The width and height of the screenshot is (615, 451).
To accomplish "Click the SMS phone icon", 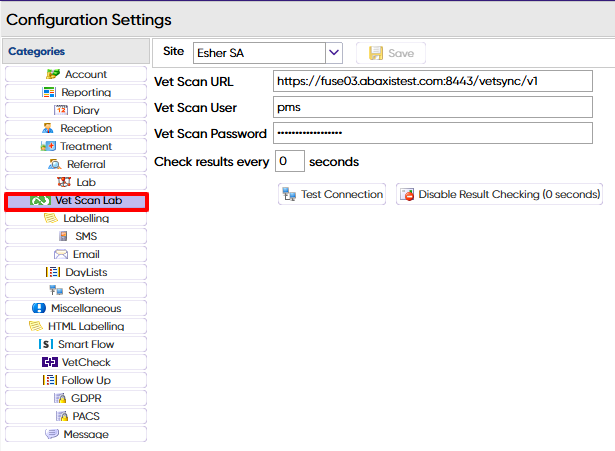I will click(x=63, y=236).
